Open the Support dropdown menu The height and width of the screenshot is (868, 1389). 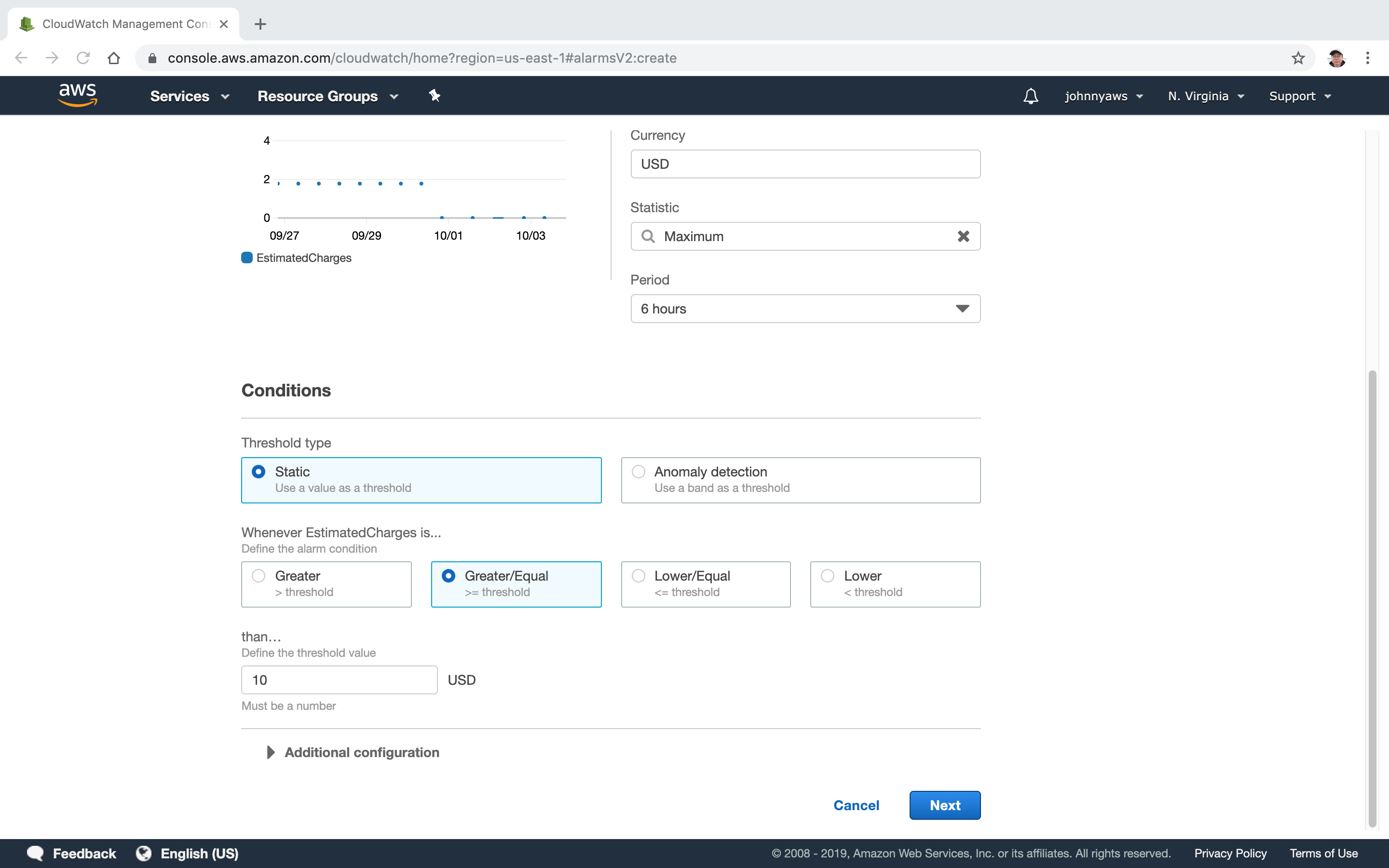(x=1299, y=96)
